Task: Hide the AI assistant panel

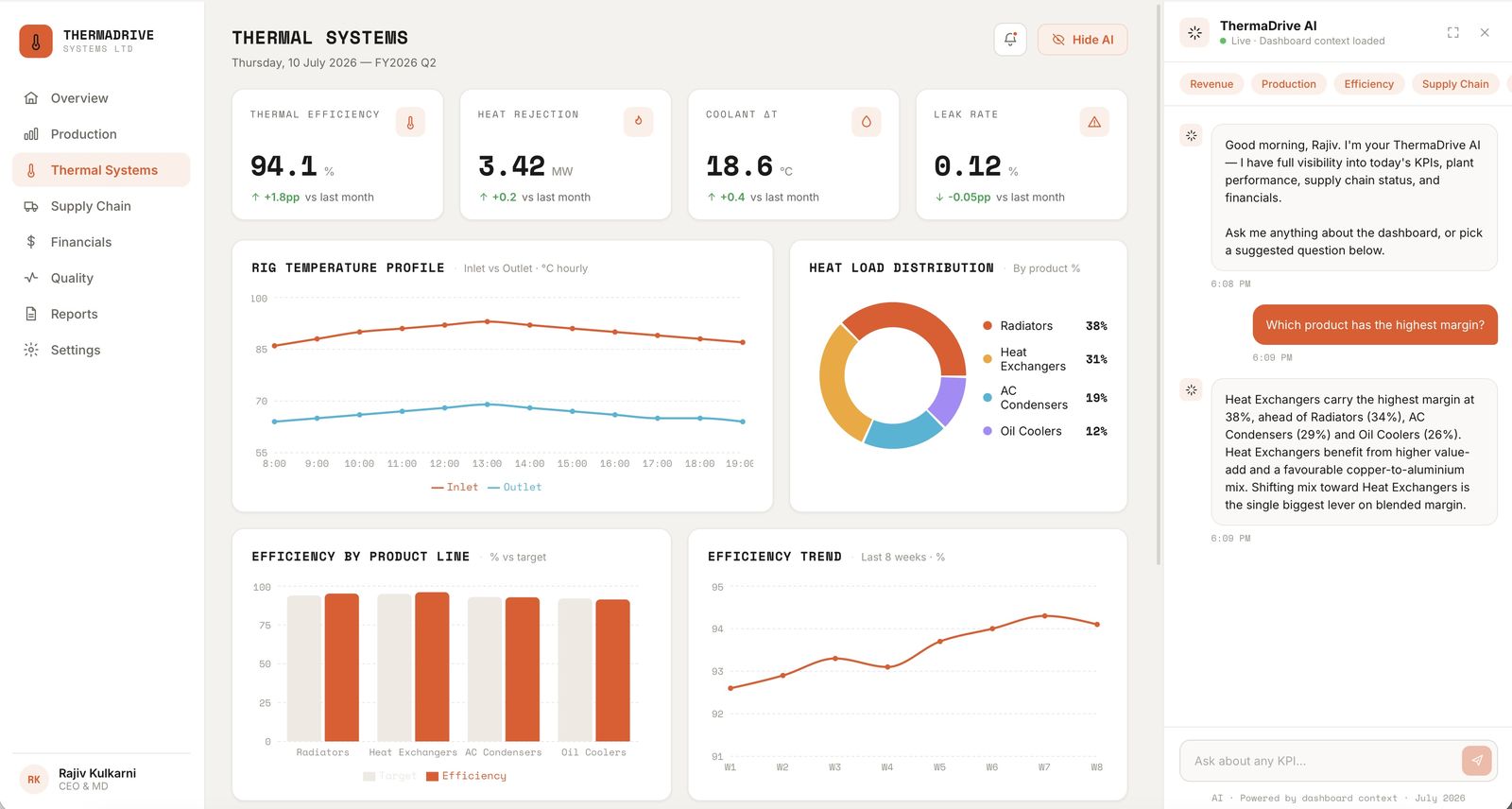Action: tap(1083, 40)
